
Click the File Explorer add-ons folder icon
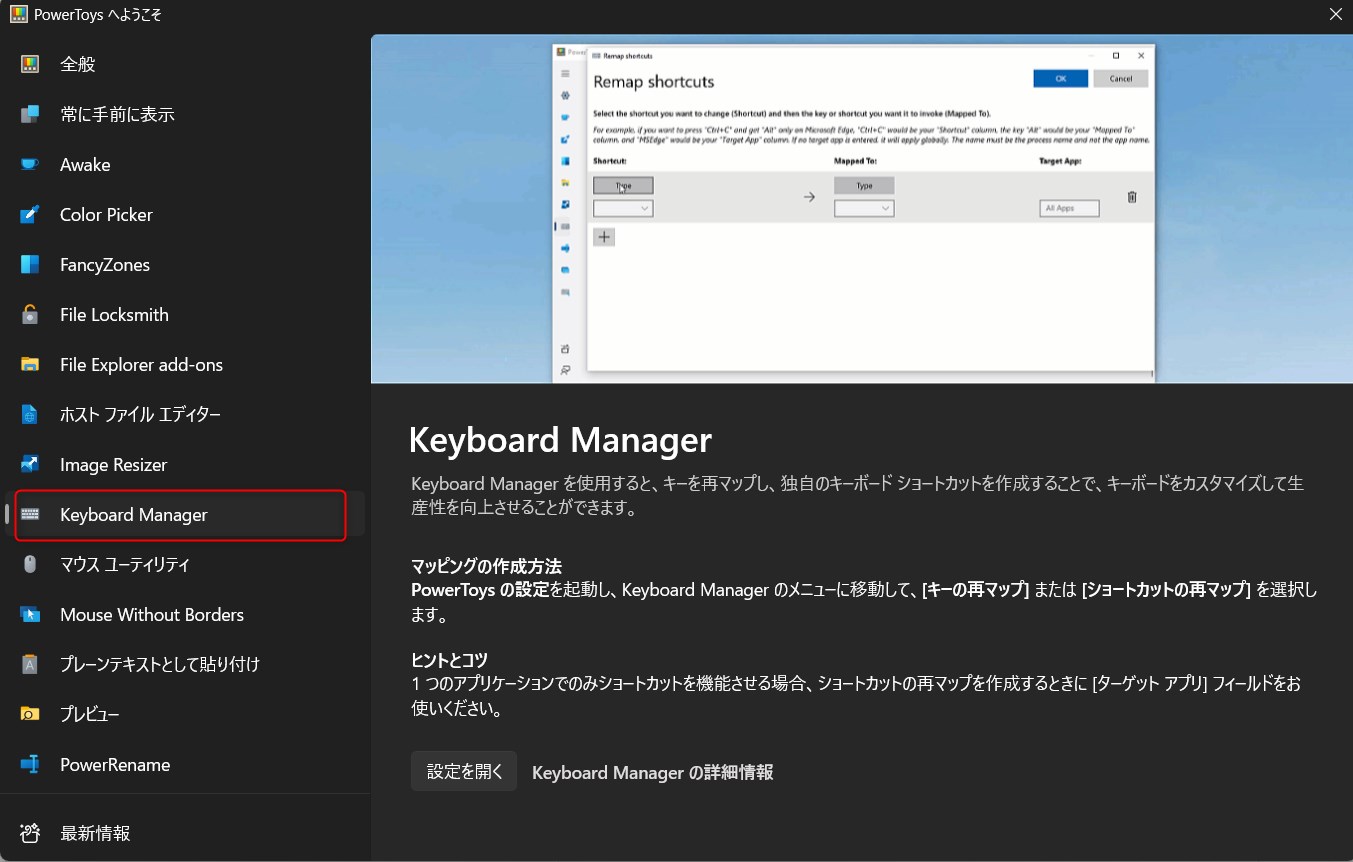[x=30, y=364]
